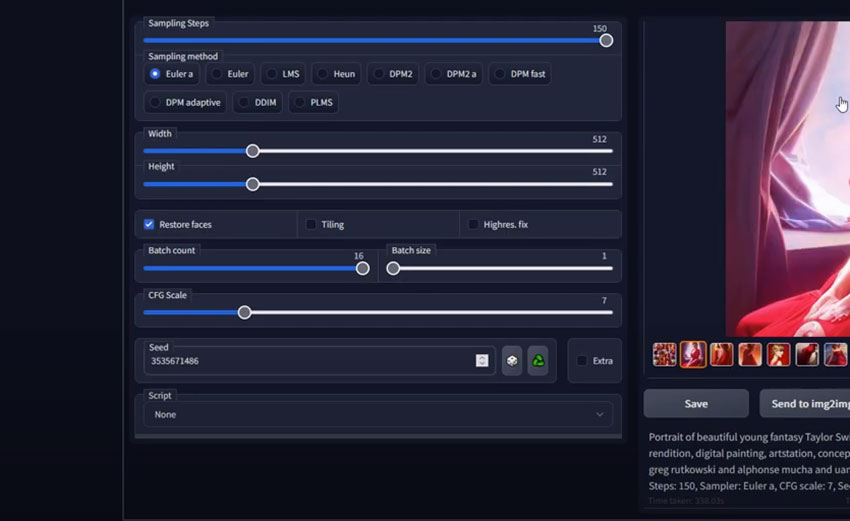The image size is (850, 521).
Task: Click the Width value 512
Action: (x=600, y=139)
